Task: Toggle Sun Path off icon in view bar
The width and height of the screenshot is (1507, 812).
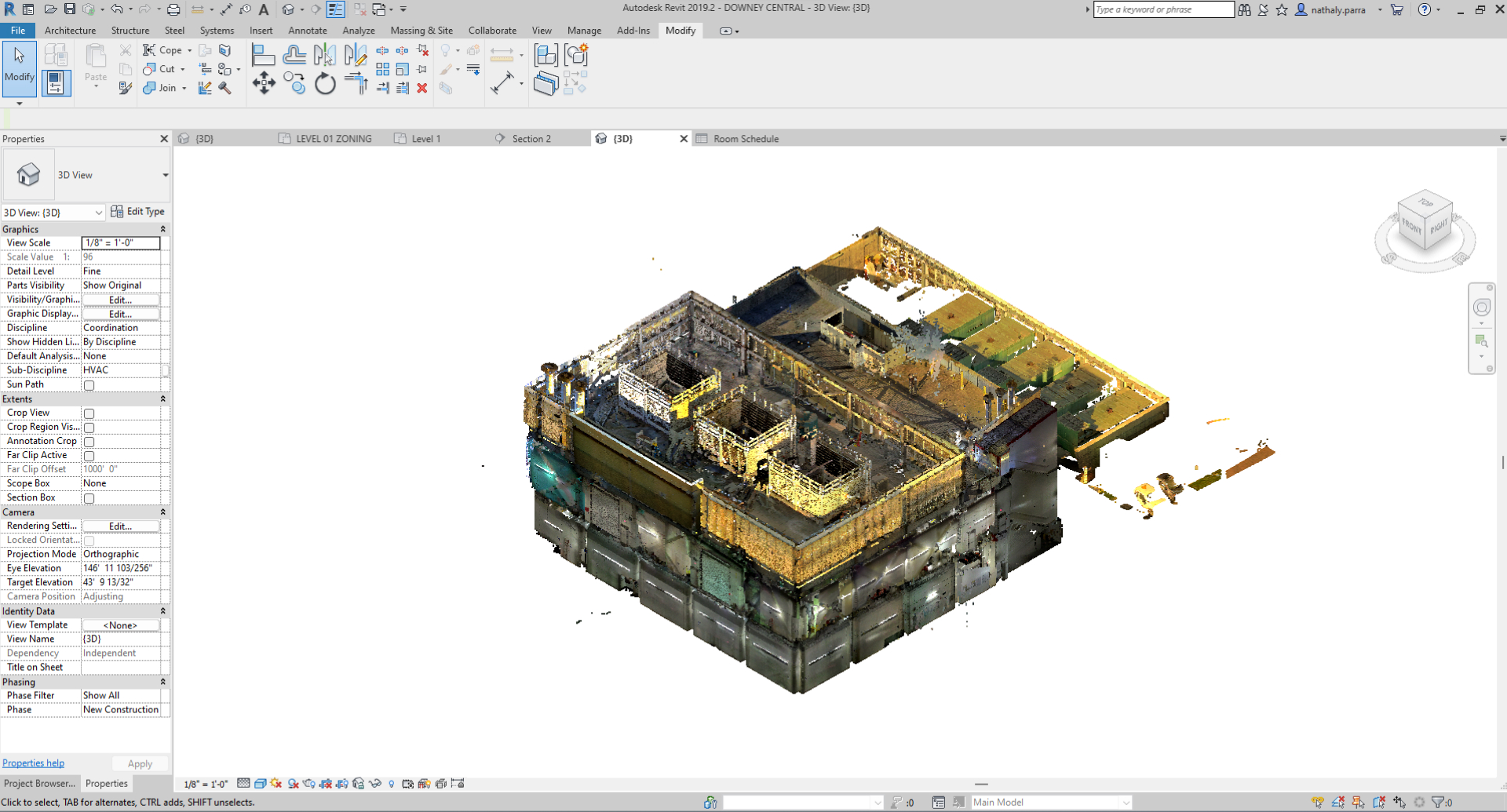Action: (275, 783)
